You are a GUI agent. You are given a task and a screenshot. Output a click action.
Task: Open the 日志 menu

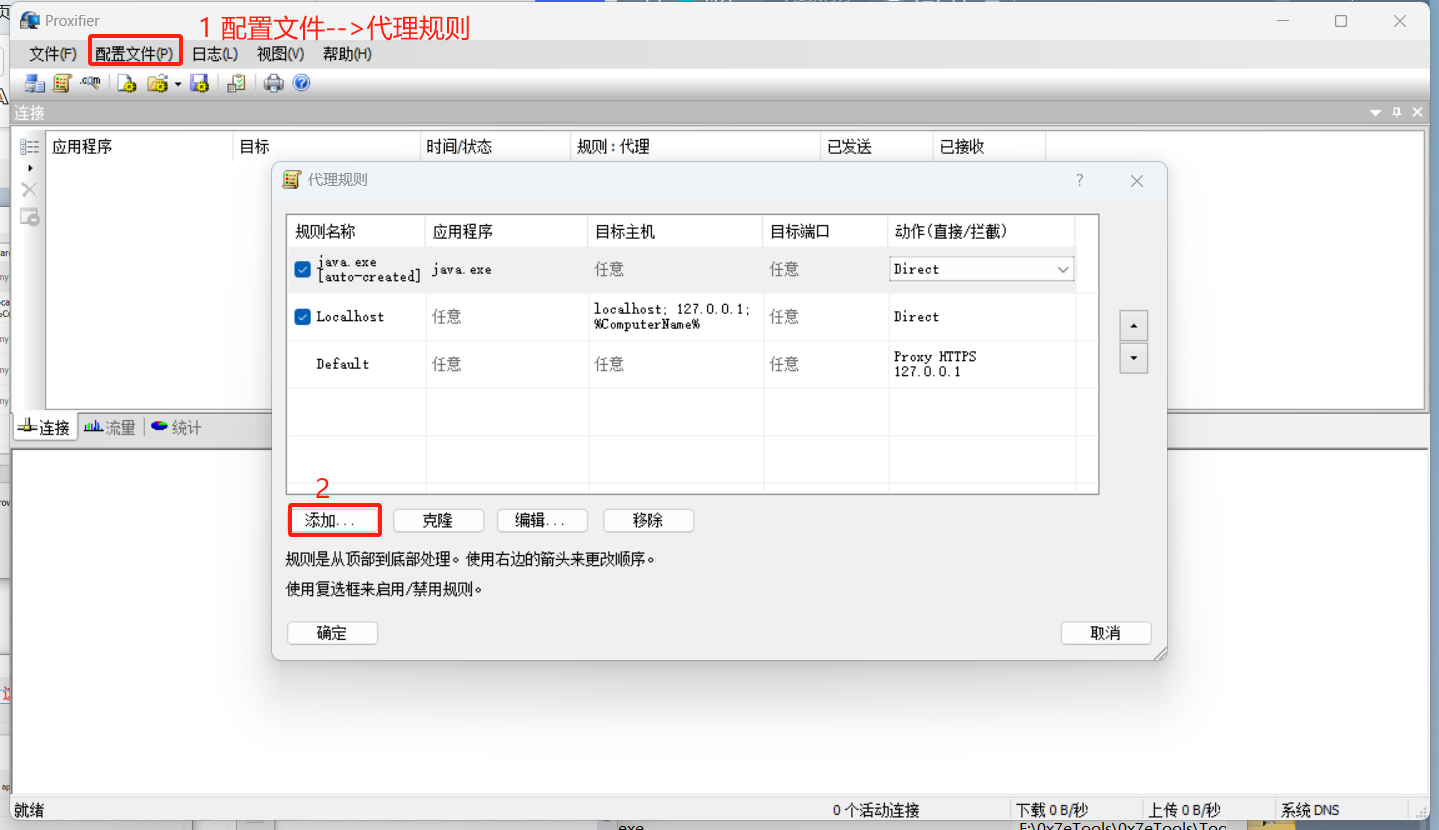click(213, 54)
